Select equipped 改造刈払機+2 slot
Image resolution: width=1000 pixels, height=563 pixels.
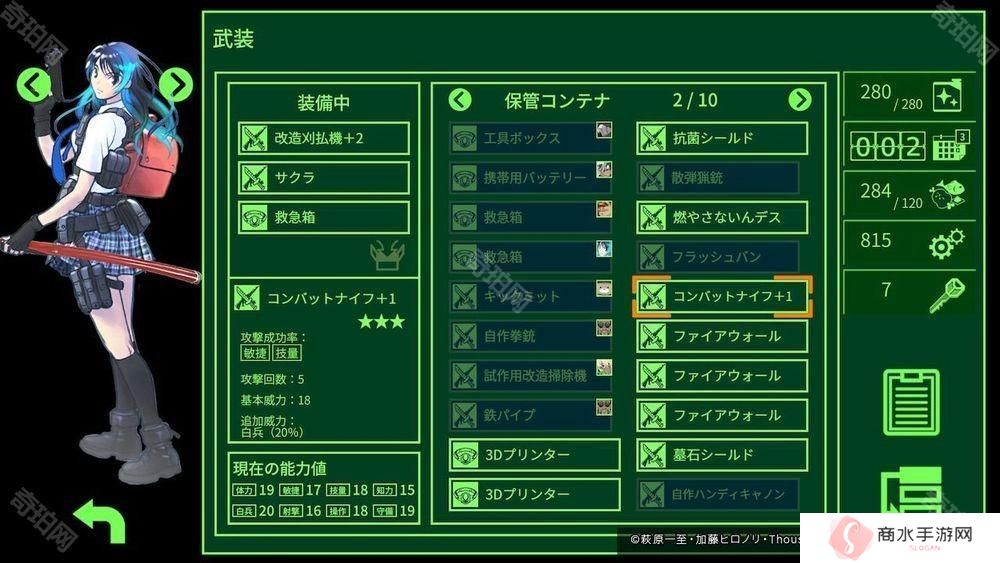click(323, 138)
